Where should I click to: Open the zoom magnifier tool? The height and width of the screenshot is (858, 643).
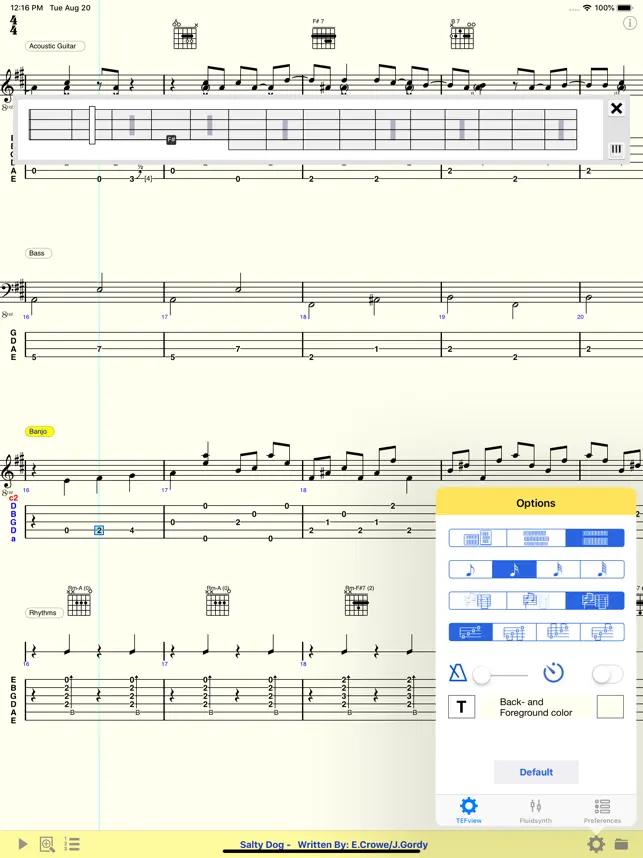(x=48, y=844)
